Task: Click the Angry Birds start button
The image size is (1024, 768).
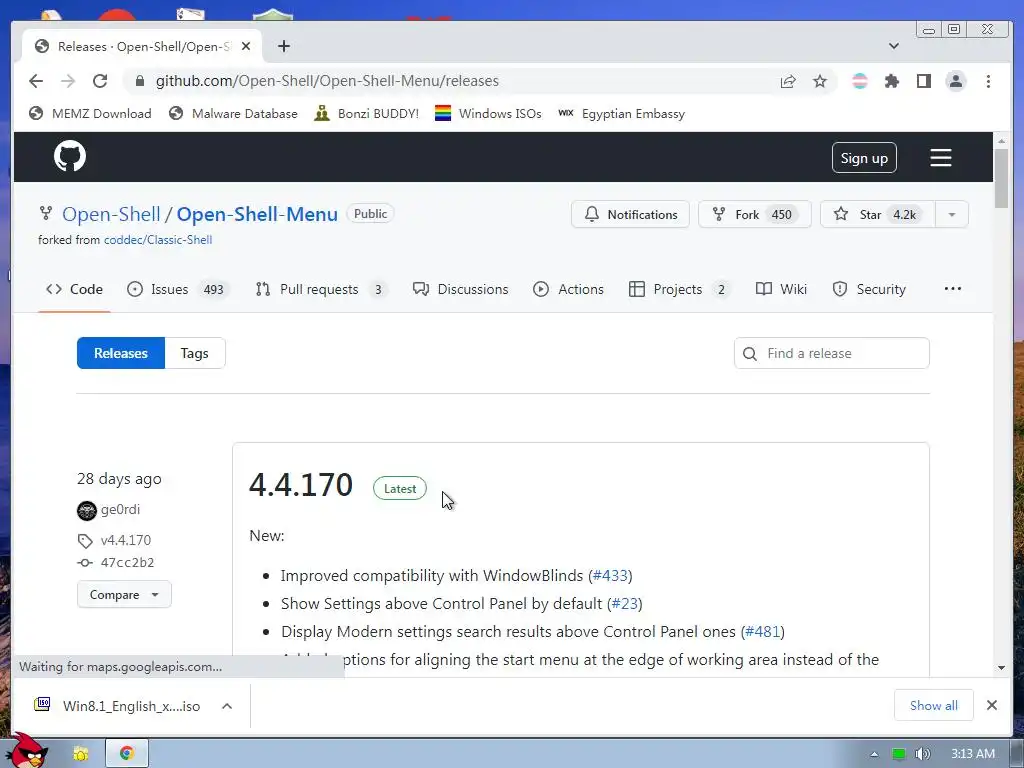Action: click(x=29, y=751)
